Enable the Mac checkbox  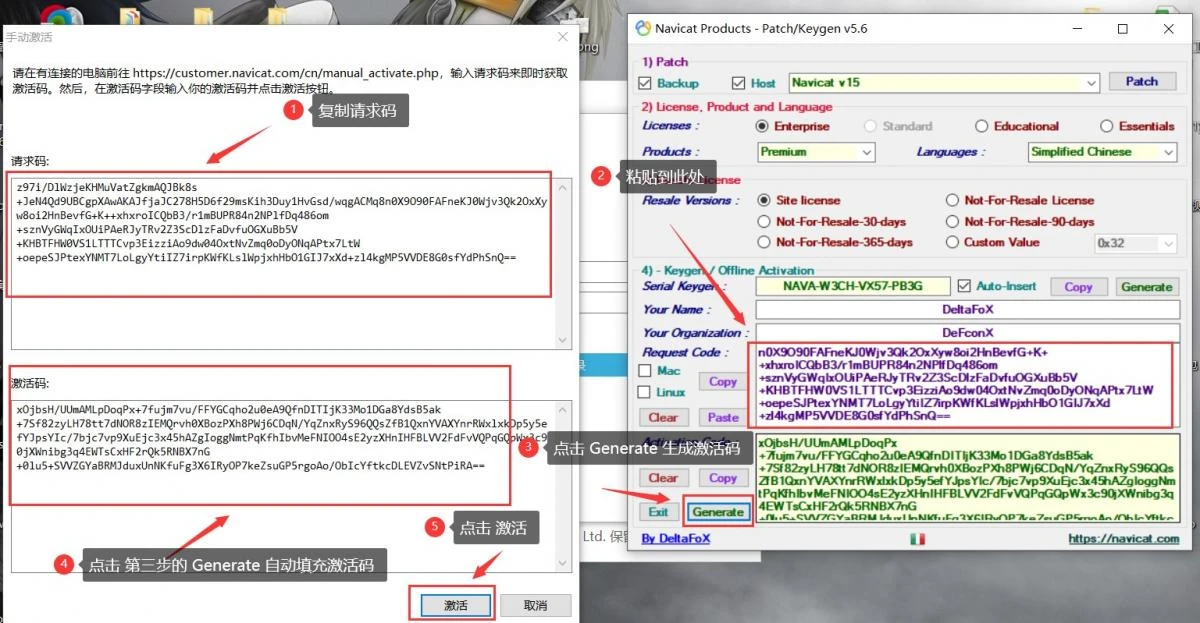pos(645,371)
